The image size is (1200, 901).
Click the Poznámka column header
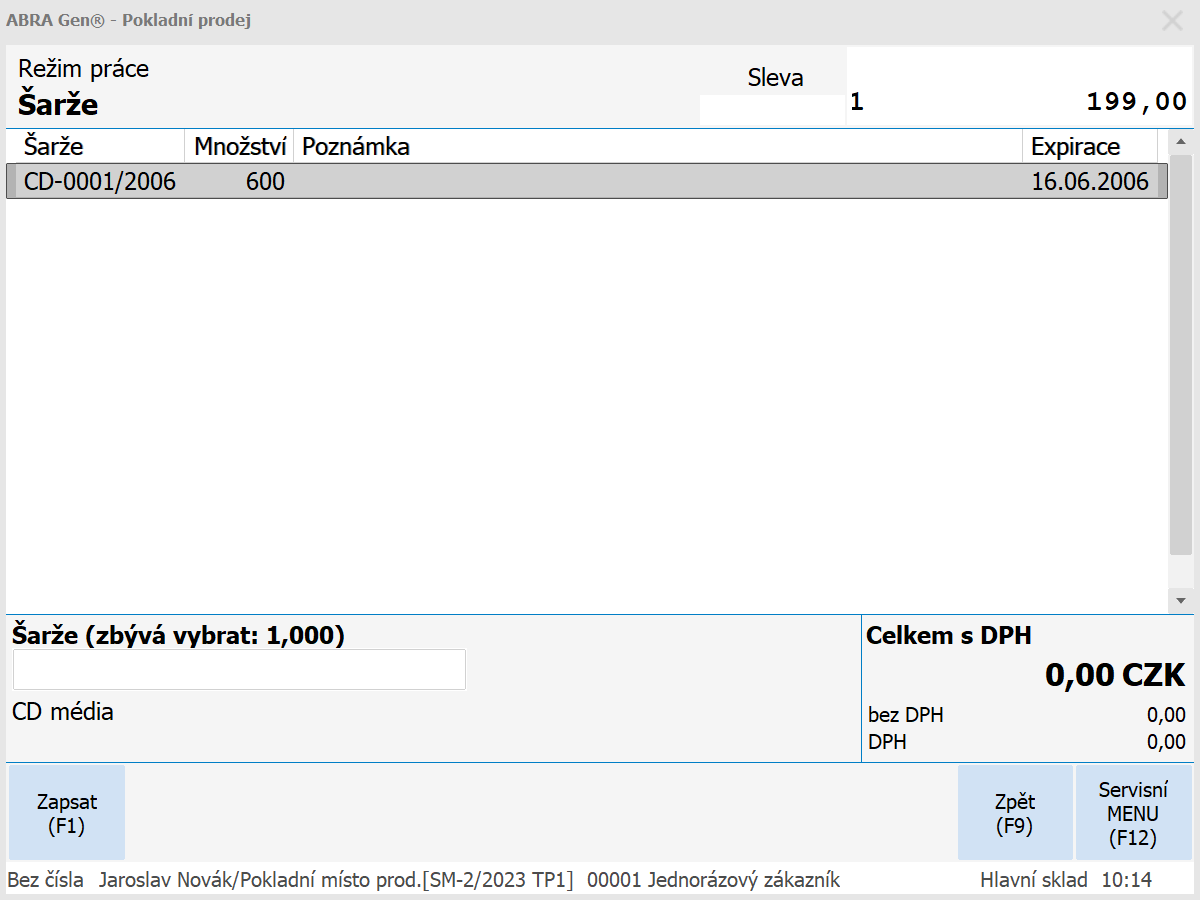[x=656, y=147]
